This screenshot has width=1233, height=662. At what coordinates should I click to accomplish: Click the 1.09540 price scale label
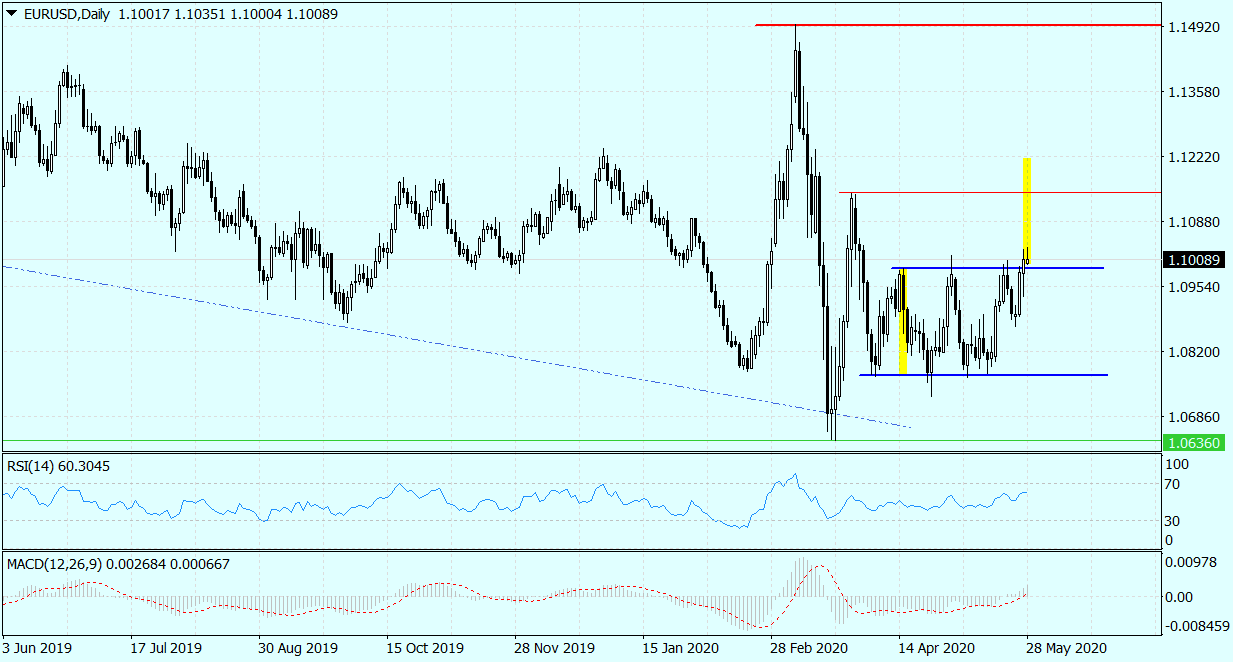[x=1193, y=287]
